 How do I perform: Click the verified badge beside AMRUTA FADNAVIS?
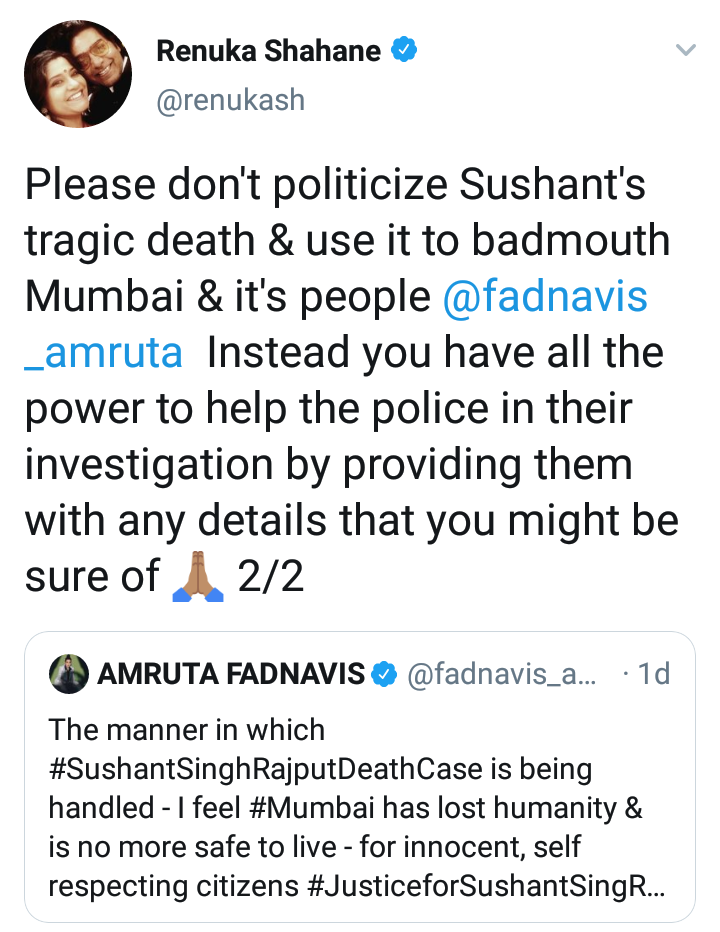tap(385, 675)
